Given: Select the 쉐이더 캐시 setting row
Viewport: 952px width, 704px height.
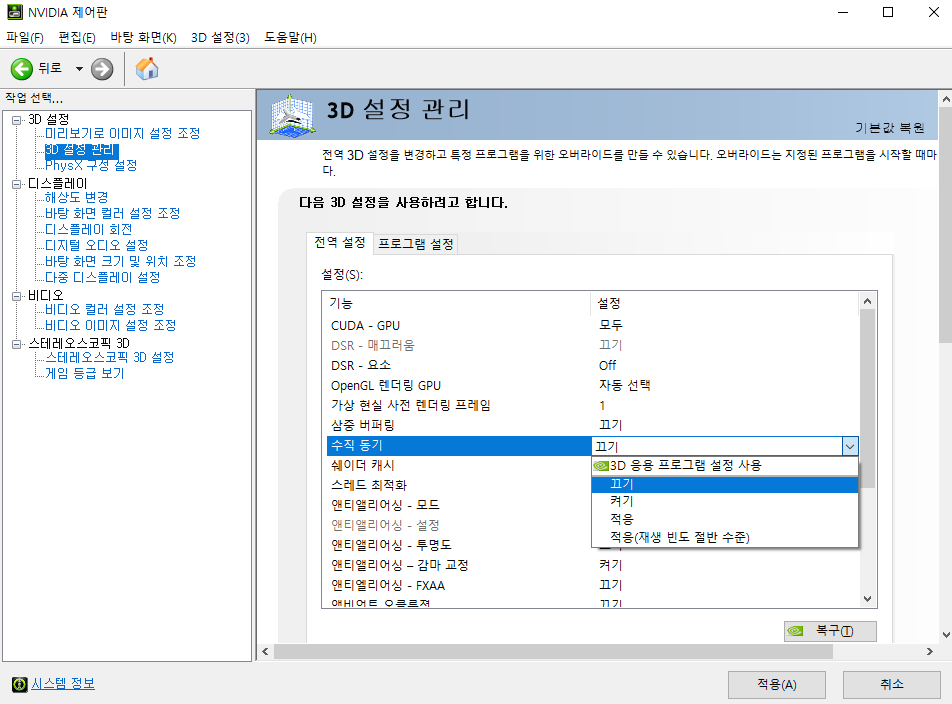Looking at the screenshot, I should (459, 465).
